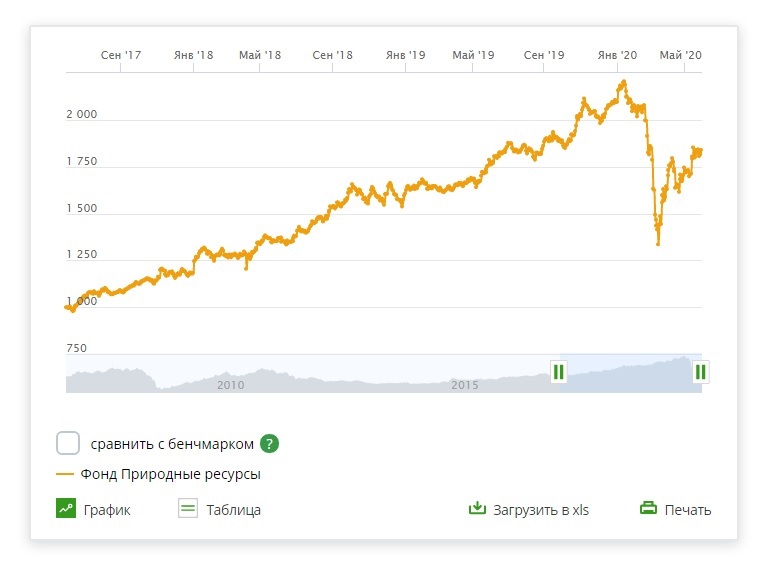
Task: Click the left range handle in navigator
Action: click(x=558, y=372)
